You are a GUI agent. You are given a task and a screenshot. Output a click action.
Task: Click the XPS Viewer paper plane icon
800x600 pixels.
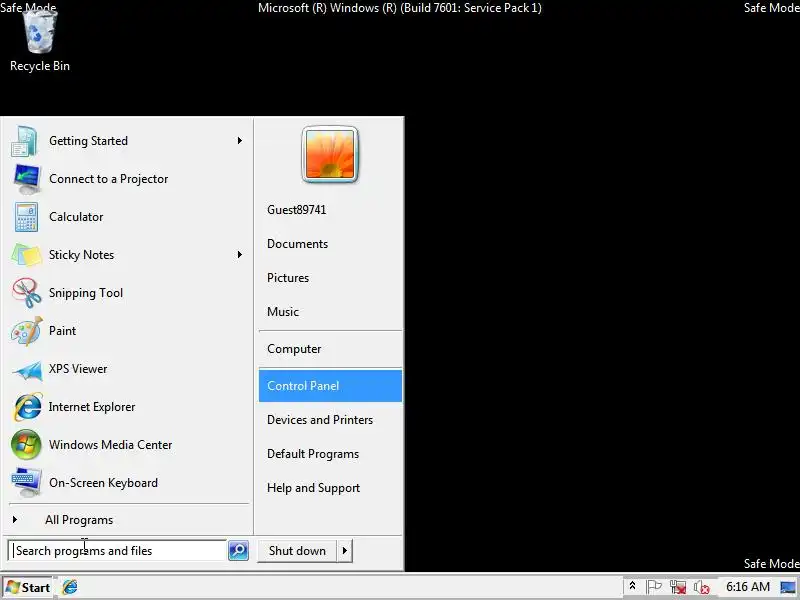click(27, 371)
